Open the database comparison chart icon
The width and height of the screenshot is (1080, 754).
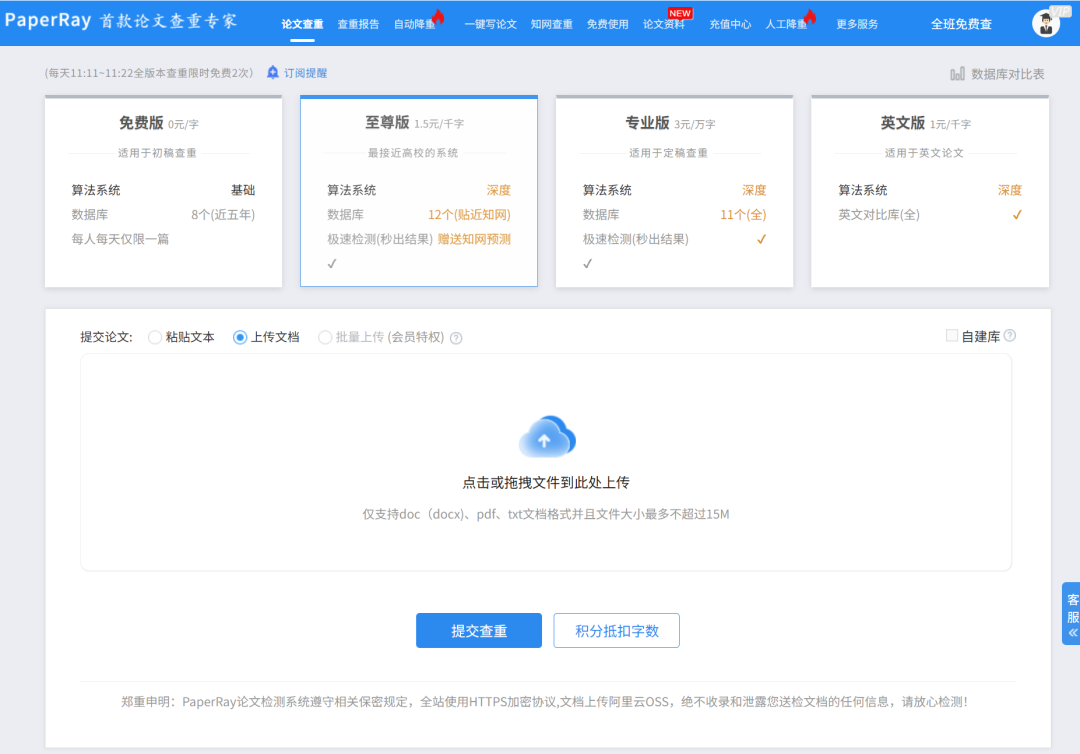point(957,74)
